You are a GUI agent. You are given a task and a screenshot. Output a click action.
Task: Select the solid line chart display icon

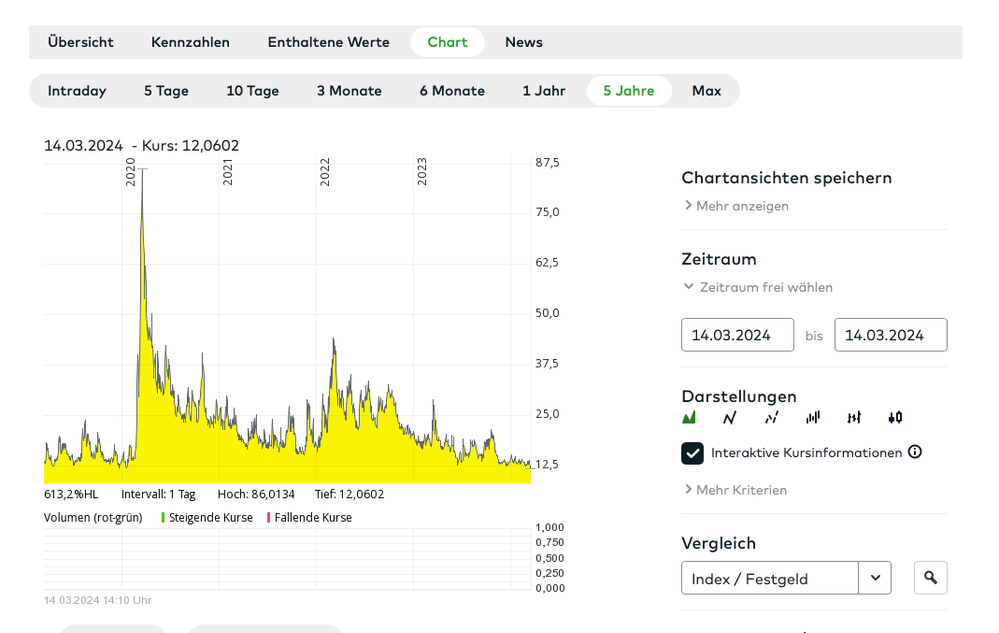[x=730, y=417]
